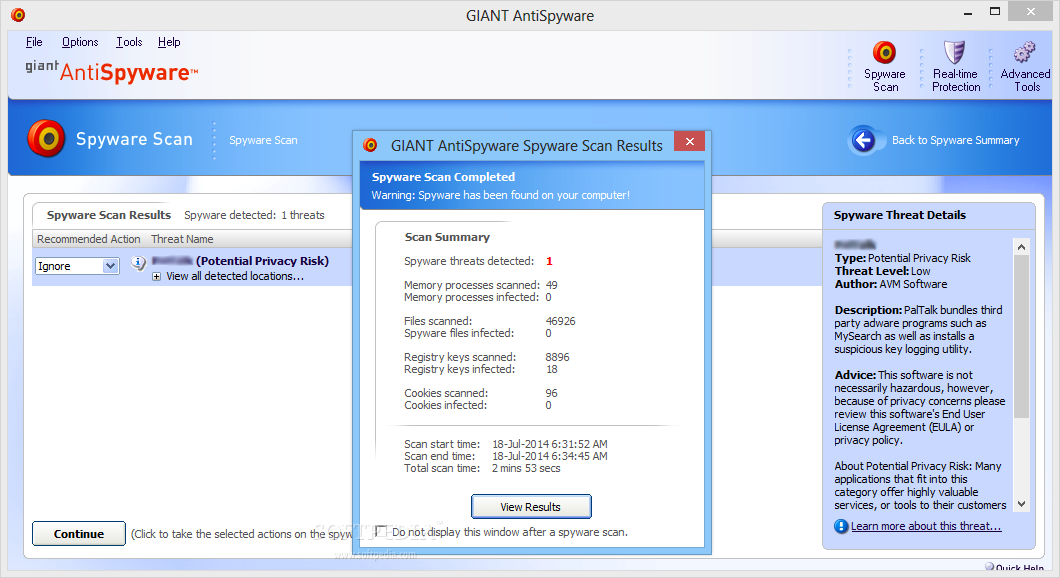Minimize the GIANT AntiSpyware window
This screenshot has height=578, width=1060.
pos(967,12)
